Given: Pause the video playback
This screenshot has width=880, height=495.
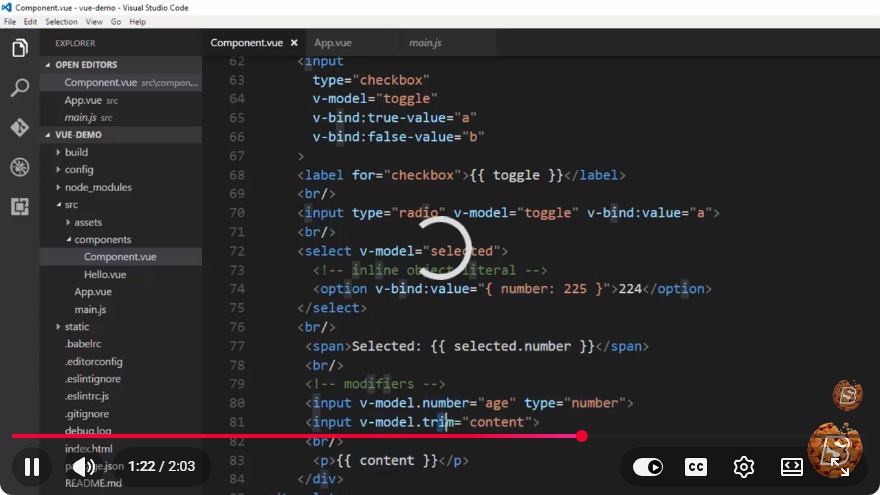Looking at the screenshot, I should (x=32, y=466).
